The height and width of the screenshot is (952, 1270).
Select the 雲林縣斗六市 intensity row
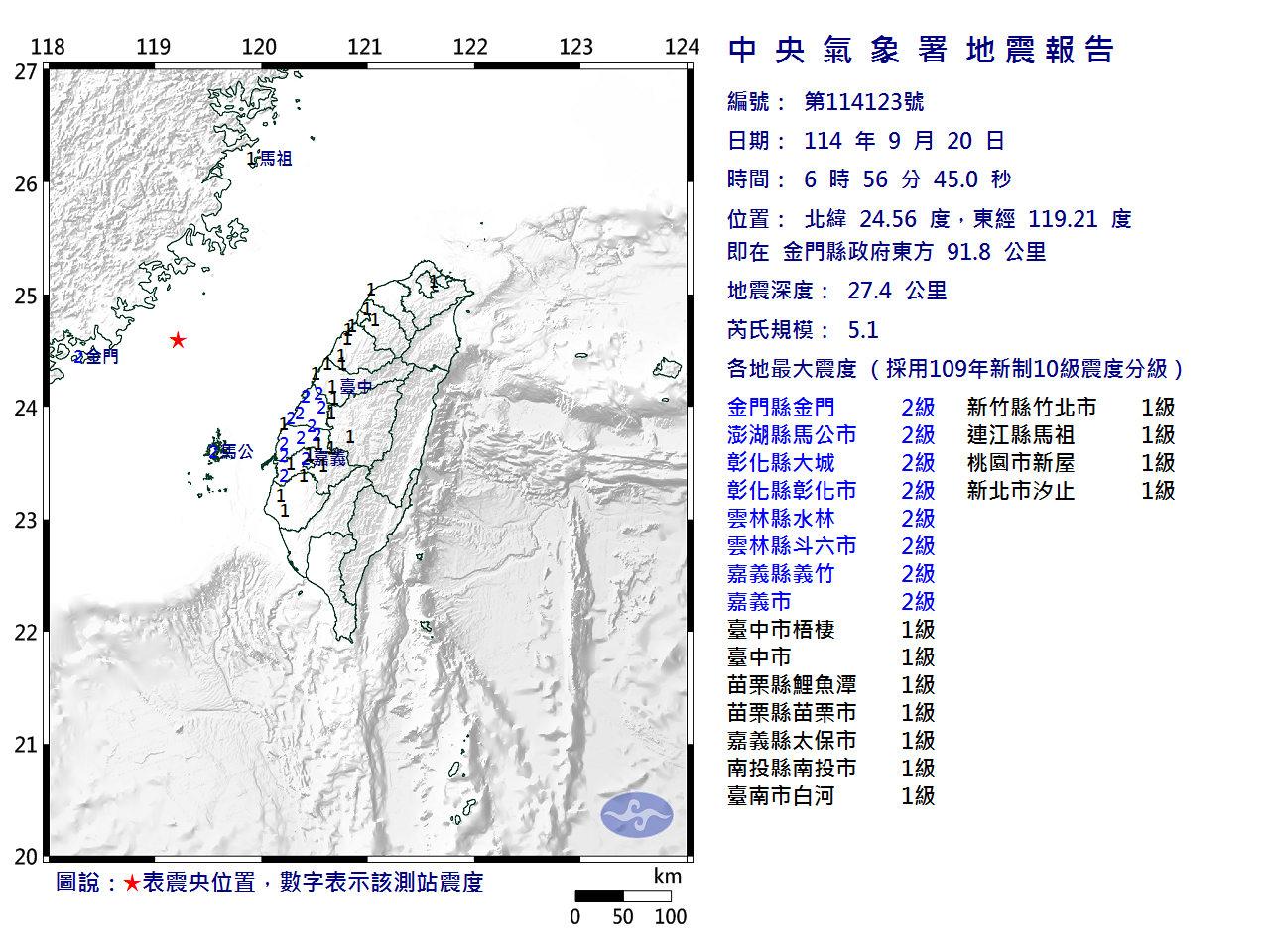pos(791,546)
